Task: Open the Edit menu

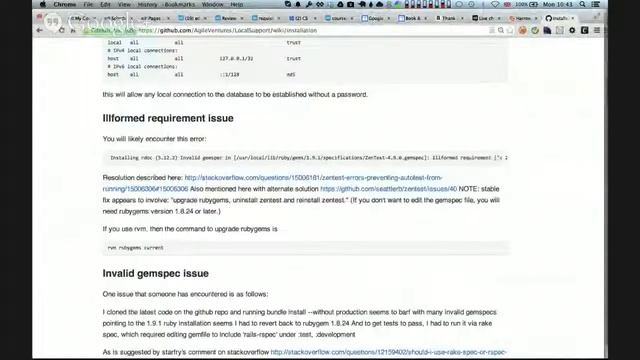Action: click(x=105, y=4)
